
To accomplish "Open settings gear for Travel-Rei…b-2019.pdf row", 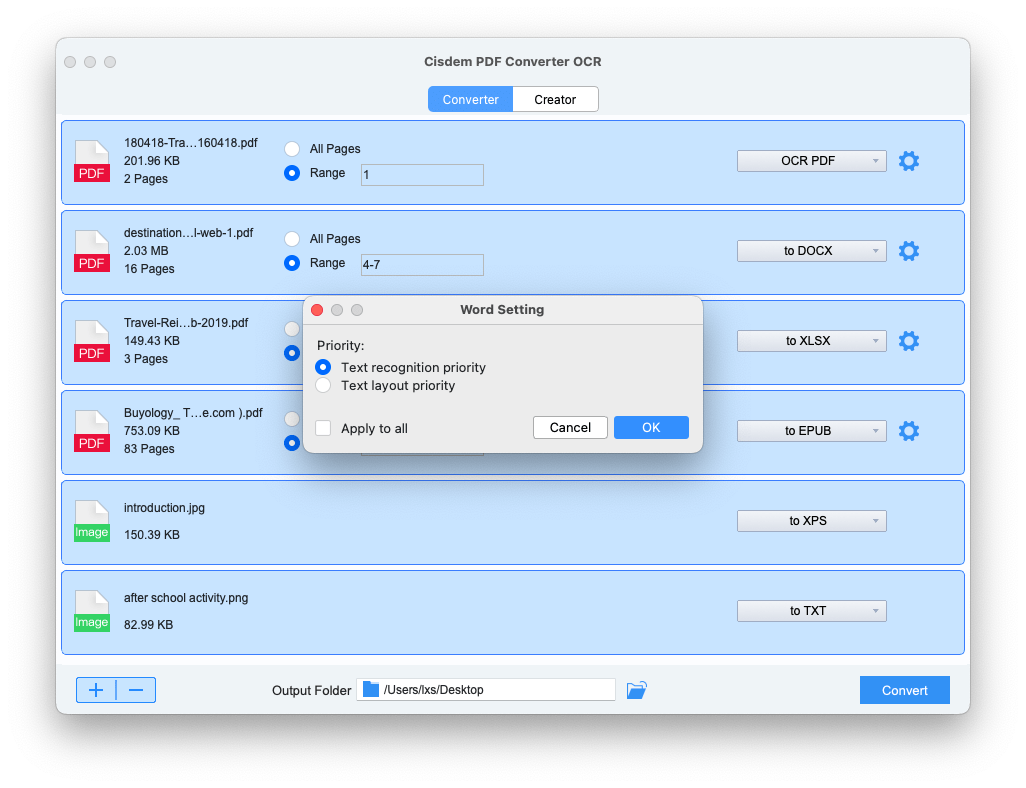I will 909,341.
